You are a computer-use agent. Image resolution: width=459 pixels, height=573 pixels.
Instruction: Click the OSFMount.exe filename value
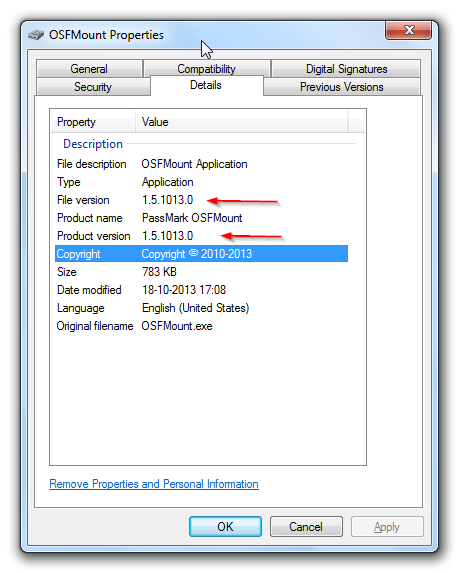(x=177, y=326)
